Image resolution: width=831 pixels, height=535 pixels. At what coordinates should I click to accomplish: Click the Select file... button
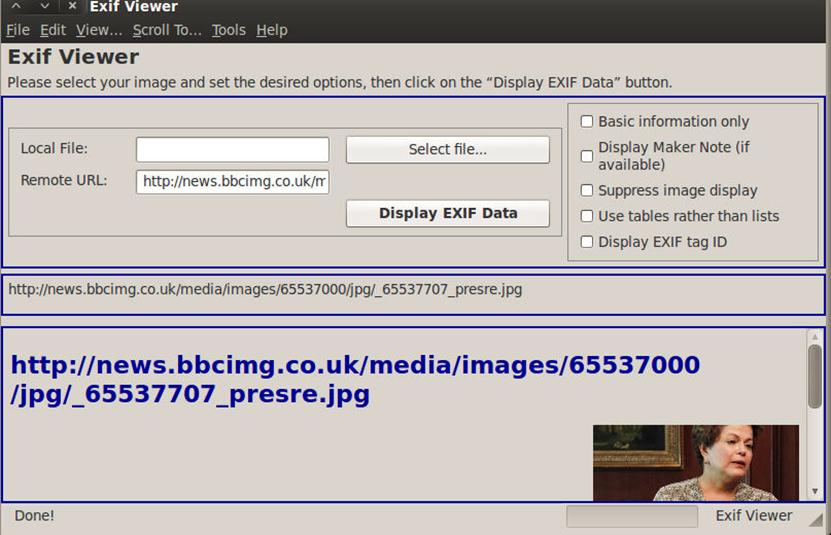447,150
